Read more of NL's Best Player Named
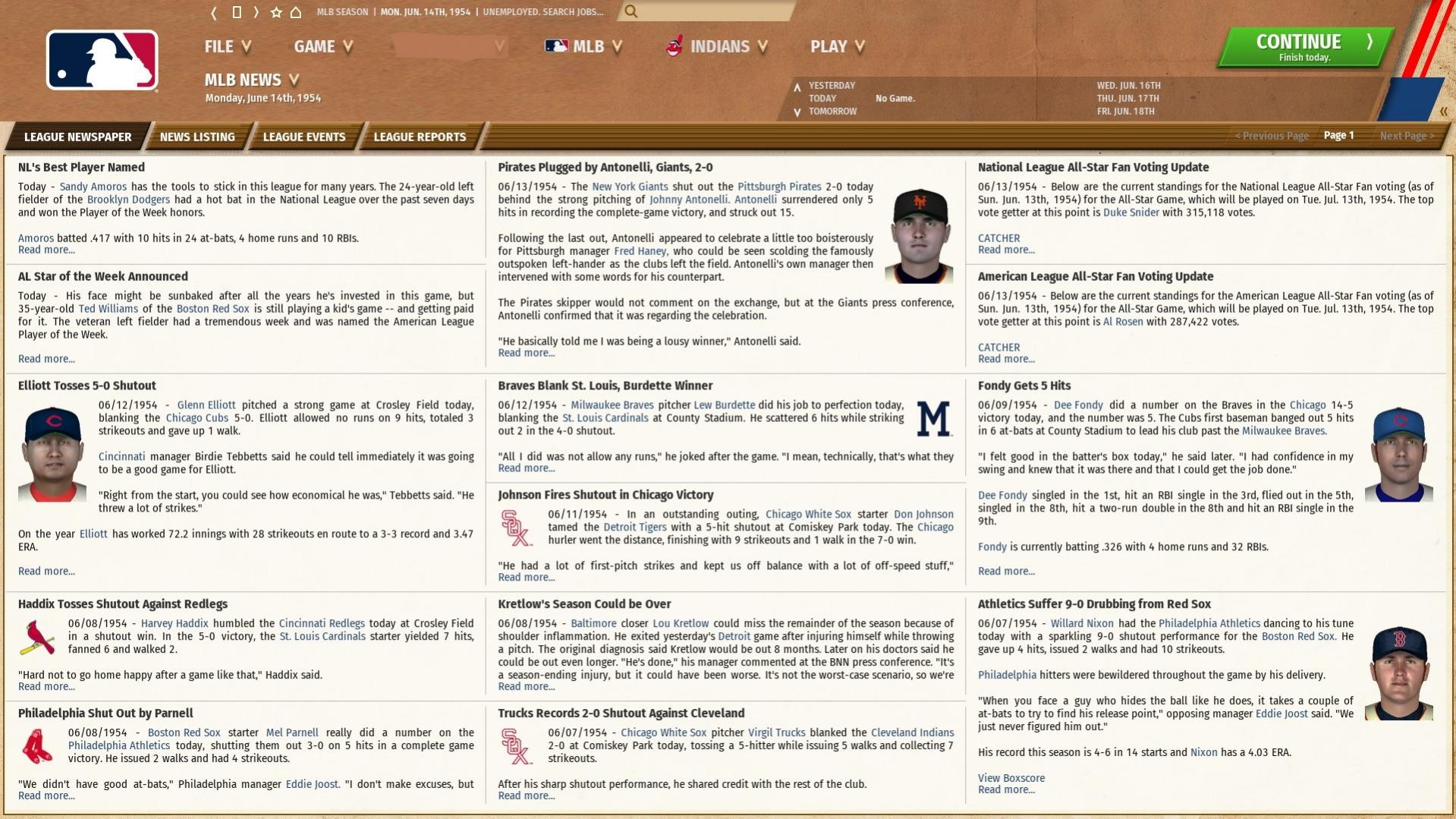This screenshot has width=1456, height=819. click(46, 250)
